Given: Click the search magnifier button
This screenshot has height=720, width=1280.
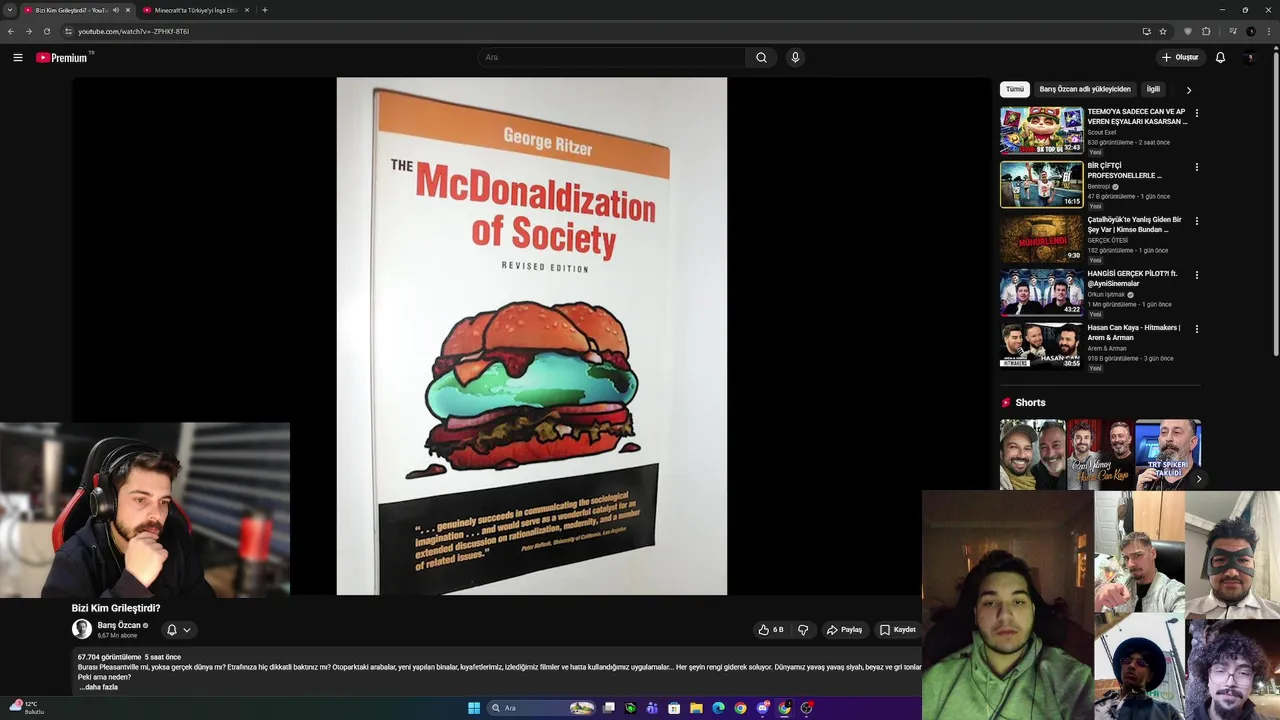Looking at the screenshot, I should tap(761, 57).
